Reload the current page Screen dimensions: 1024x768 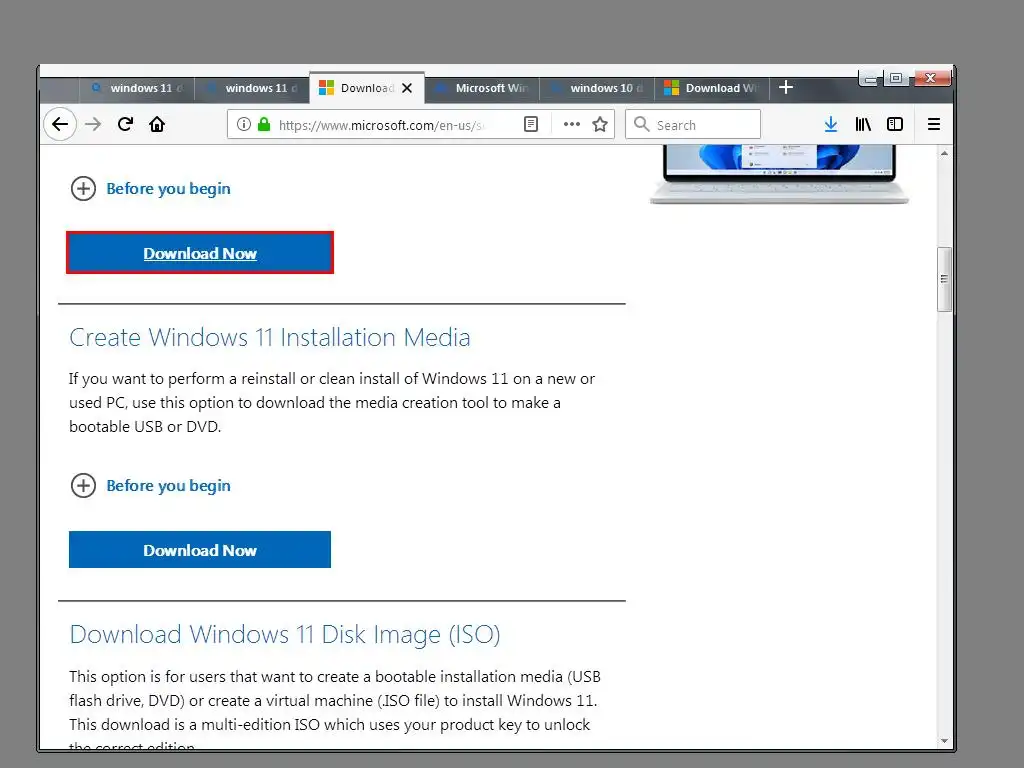click(125, 124)
